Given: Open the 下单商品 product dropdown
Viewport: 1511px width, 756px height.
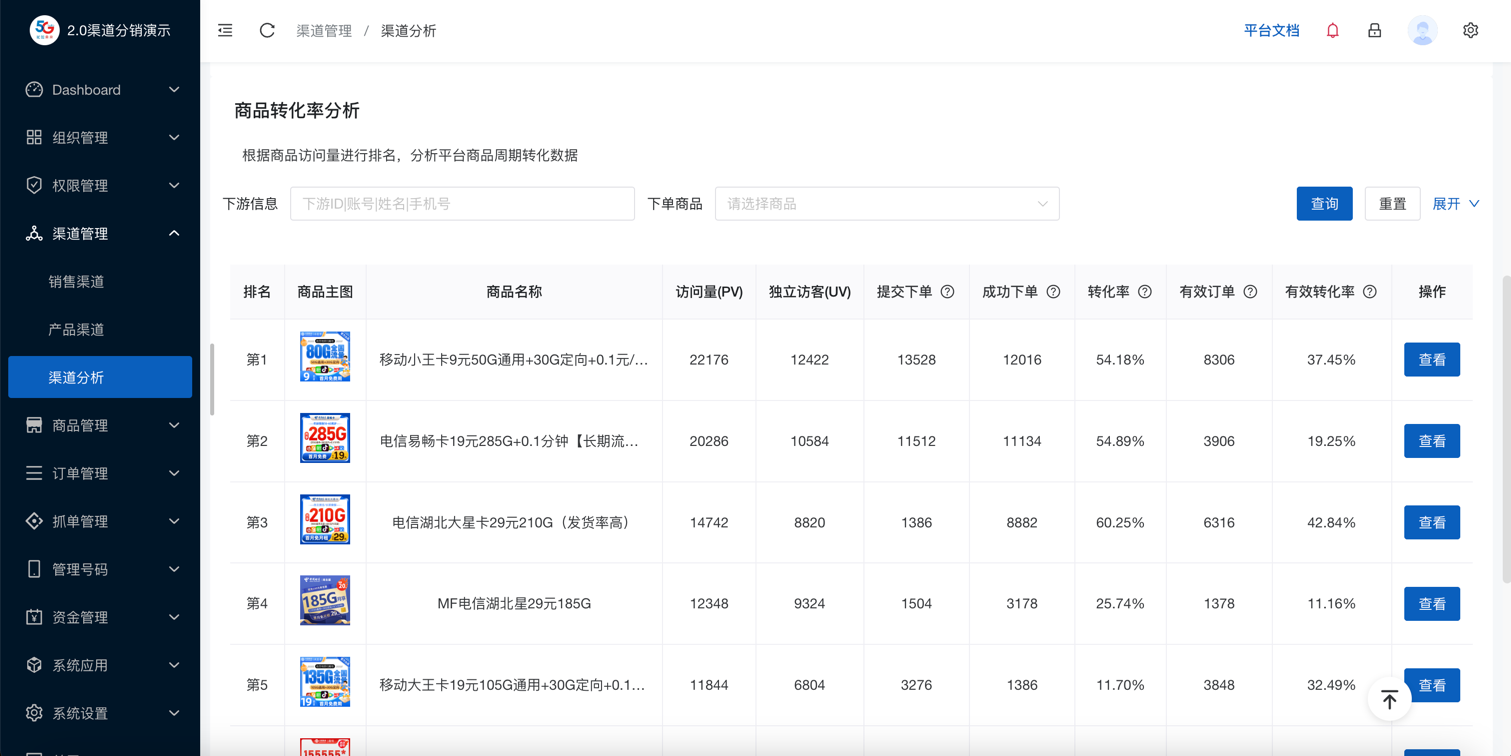Looking at the screenshot, I should pos(886,203).
